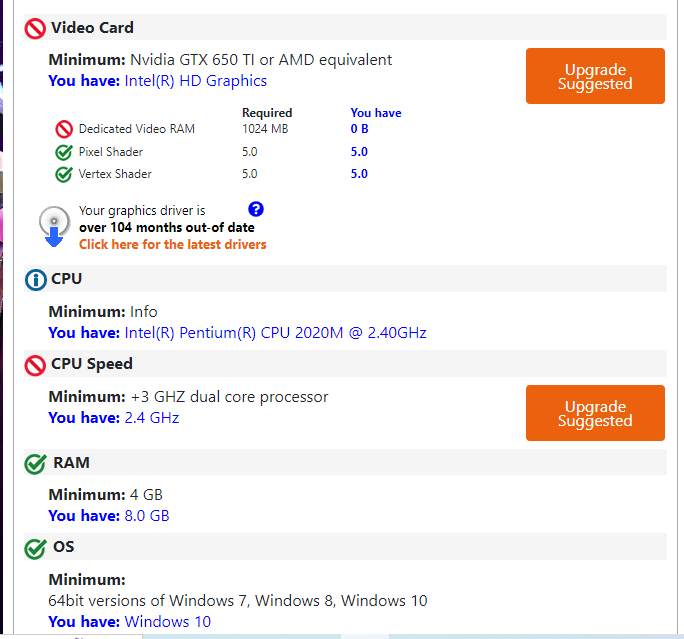Click the 'Required' column header

click(x=267, y=113)
